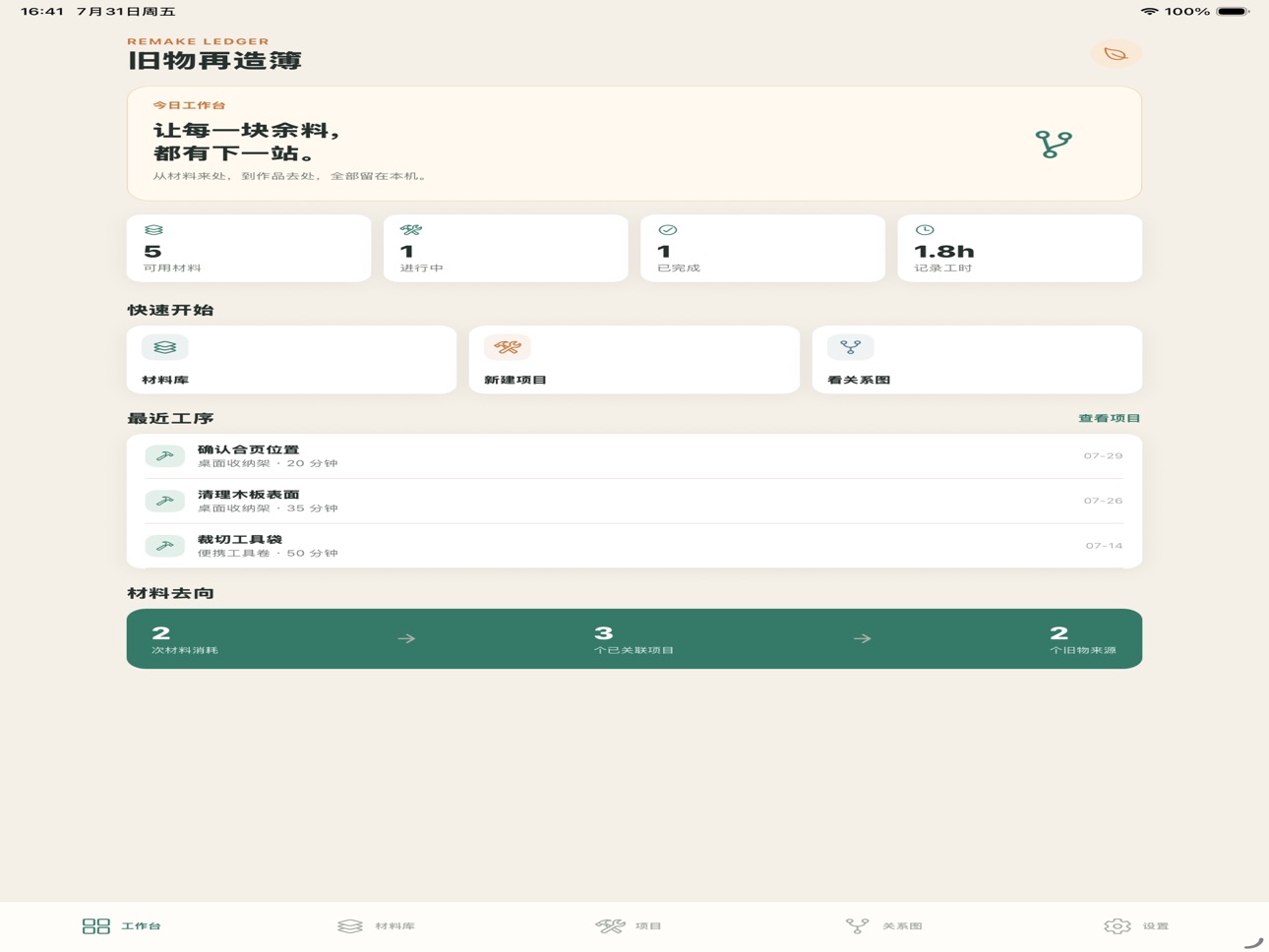Open the 新建项目 quick start card
1269x952 pixels.
(634, 360)
